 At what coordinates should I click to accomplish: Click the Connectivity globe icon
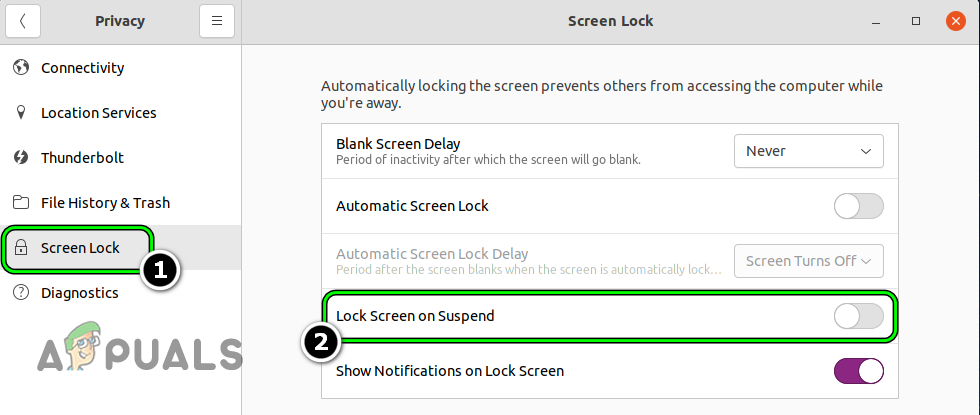(x=20, y=68)
